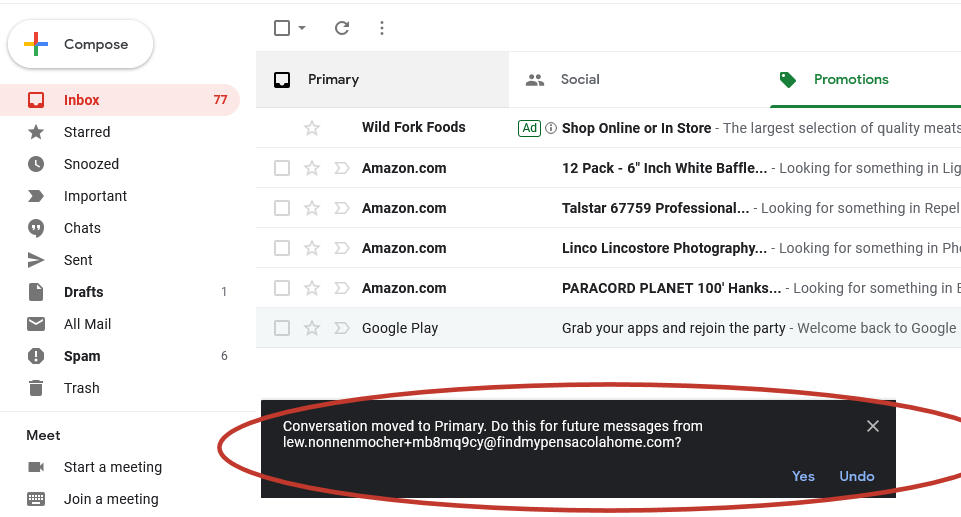Open the Inbox folder
Viewport: 961px width, 517px height.
click(120, 100)
